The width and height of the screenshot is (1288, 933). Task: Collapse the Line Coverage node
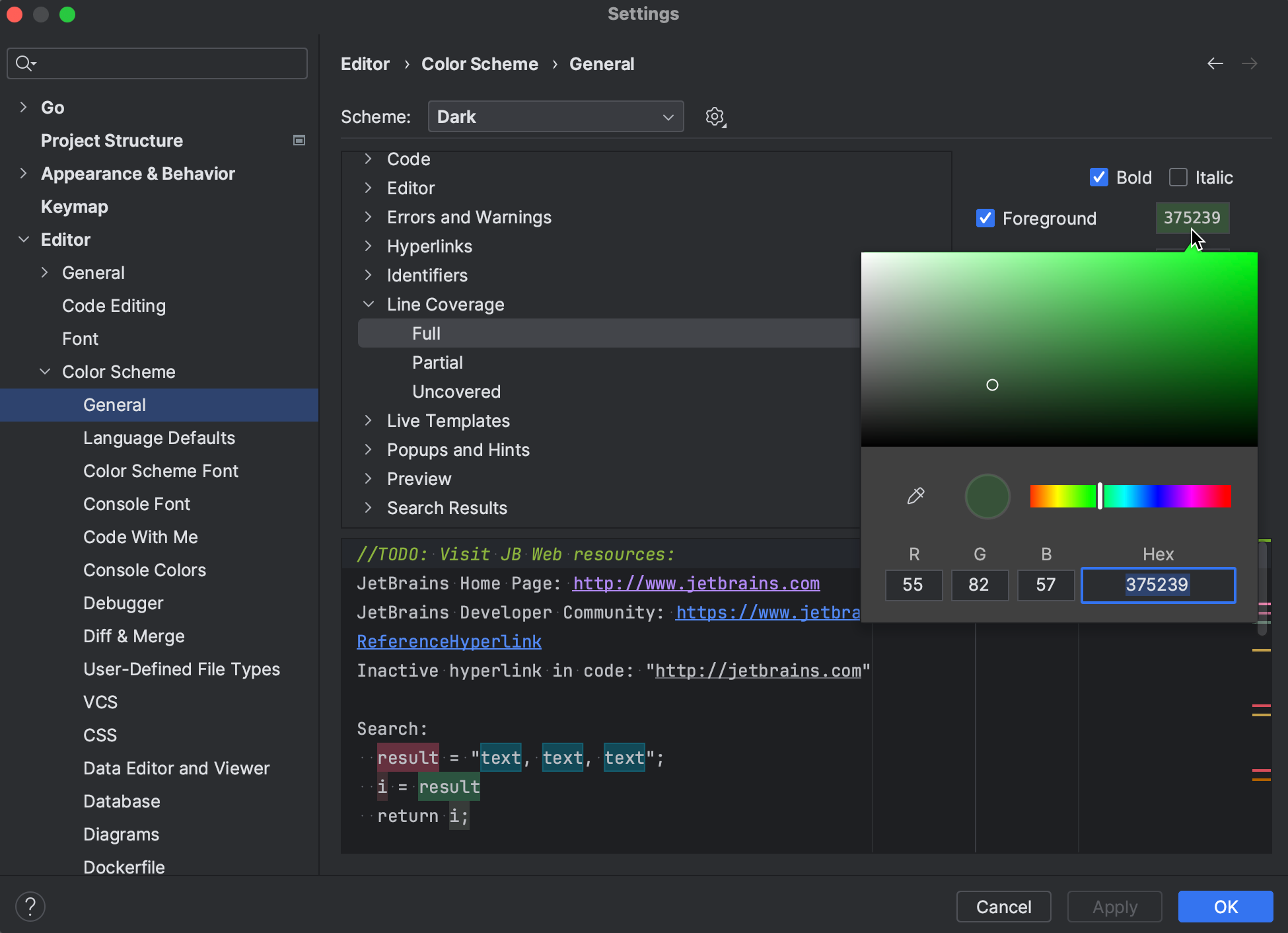click(369, 305)
